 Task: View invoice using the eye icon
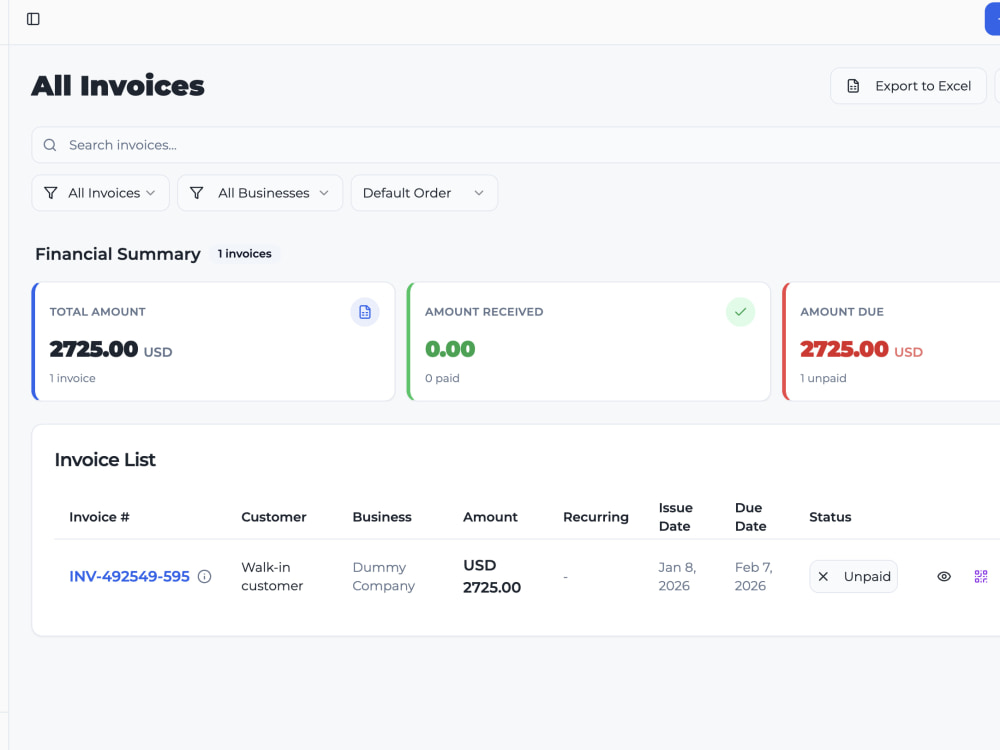[x=944, y=577]
